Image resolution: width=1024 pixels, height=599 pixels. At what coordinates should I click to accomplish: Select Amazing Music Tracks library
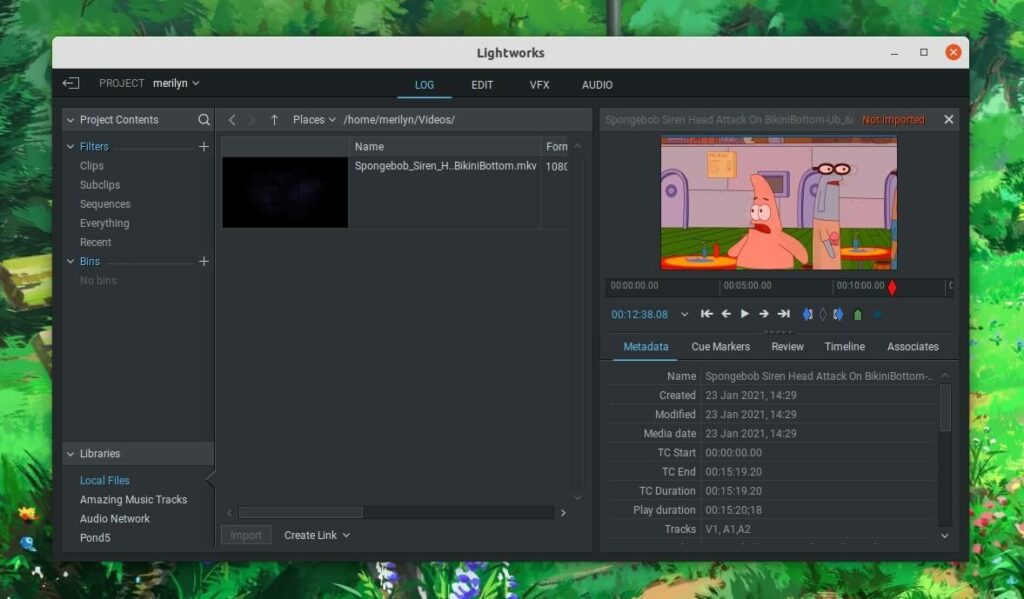coord(133,500)
